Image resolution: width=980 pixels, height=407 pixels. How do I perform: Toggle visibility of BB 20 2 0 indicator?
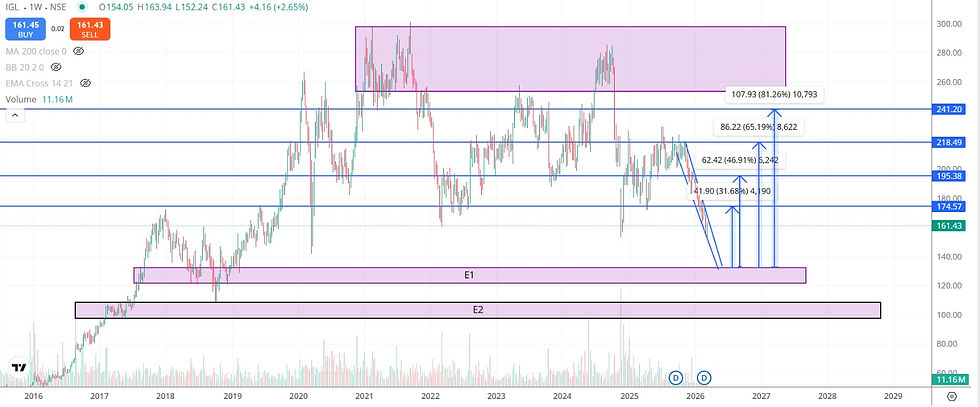click(x=56, y=67)
